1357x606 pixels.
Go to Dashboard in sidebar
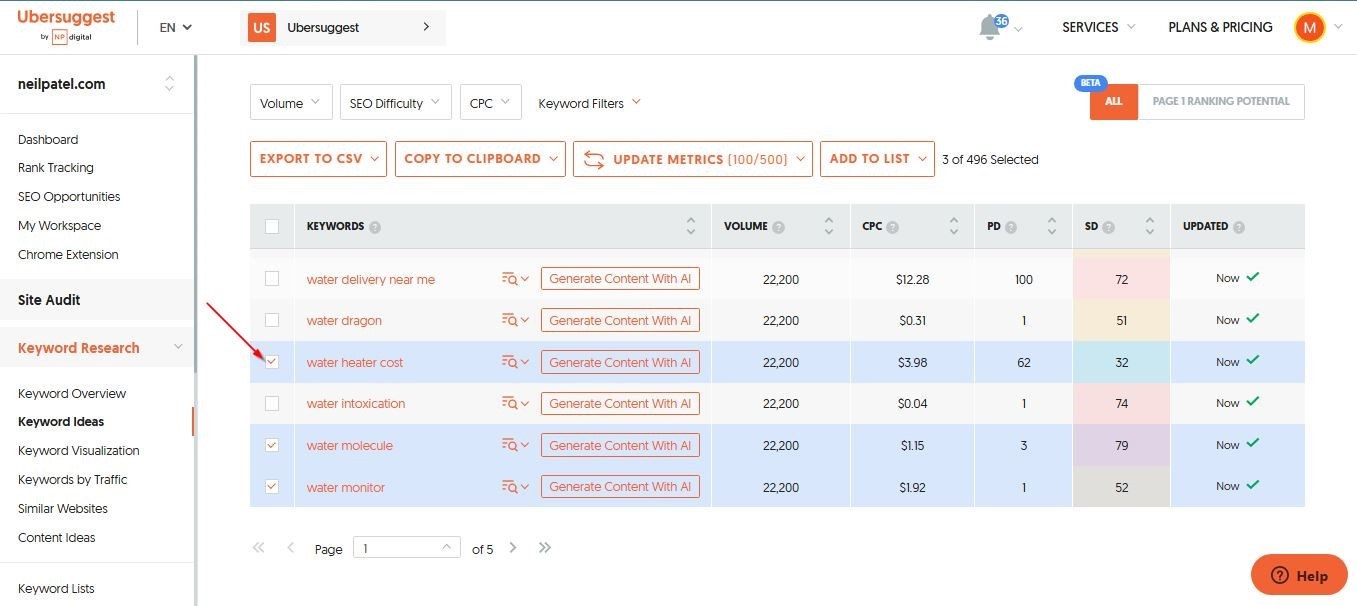click(x=48, y=140)
